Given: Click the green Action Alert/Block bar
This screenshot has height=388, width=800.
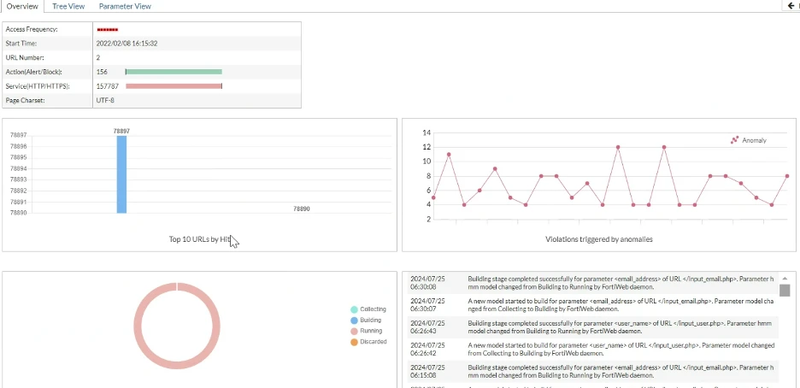Looking at the screenshot, I should click(x=173, y=72).
